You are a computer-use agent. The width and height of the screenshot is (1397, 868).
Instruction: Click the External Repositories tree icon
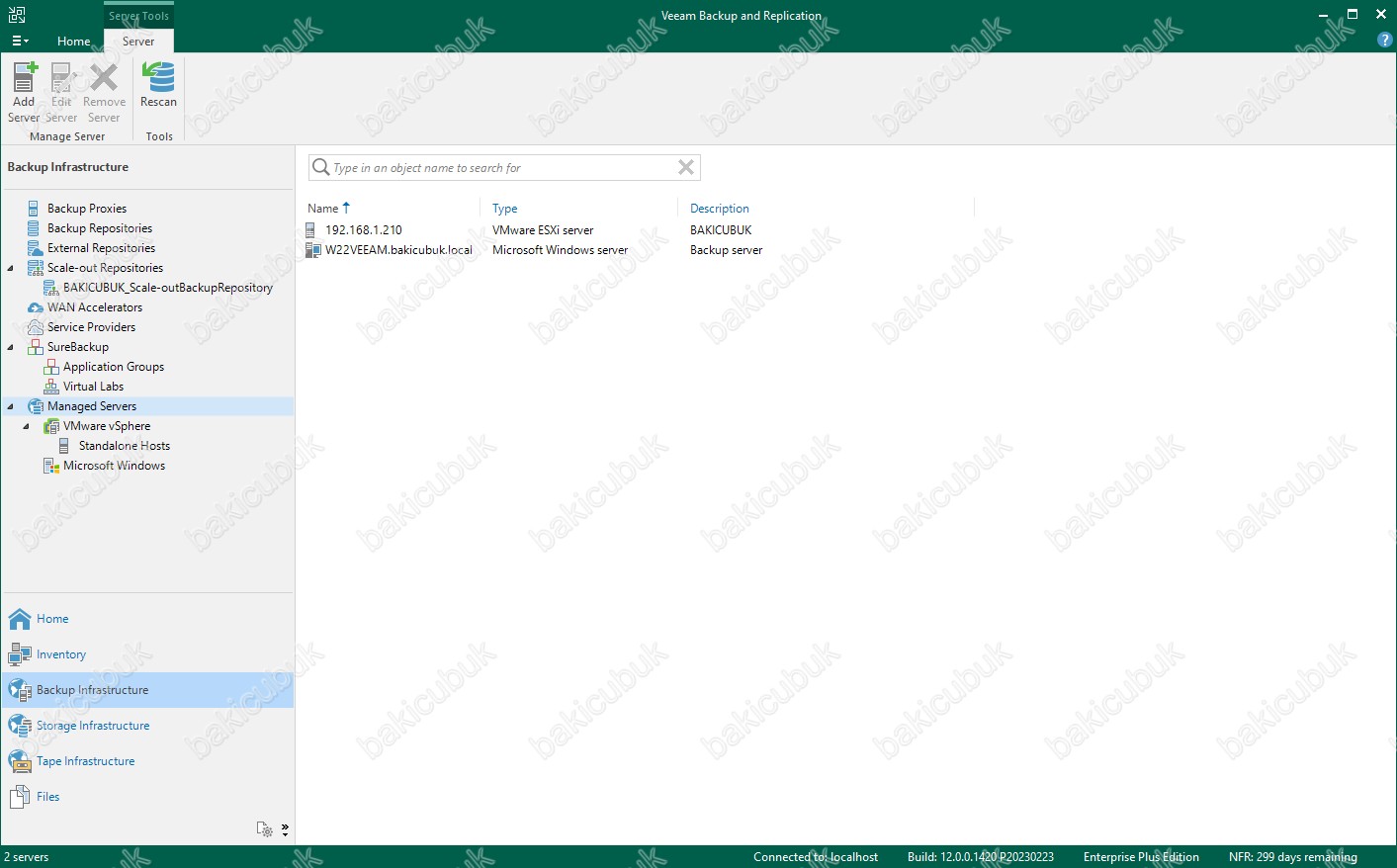pyautogui.click(x=35, y=248)
